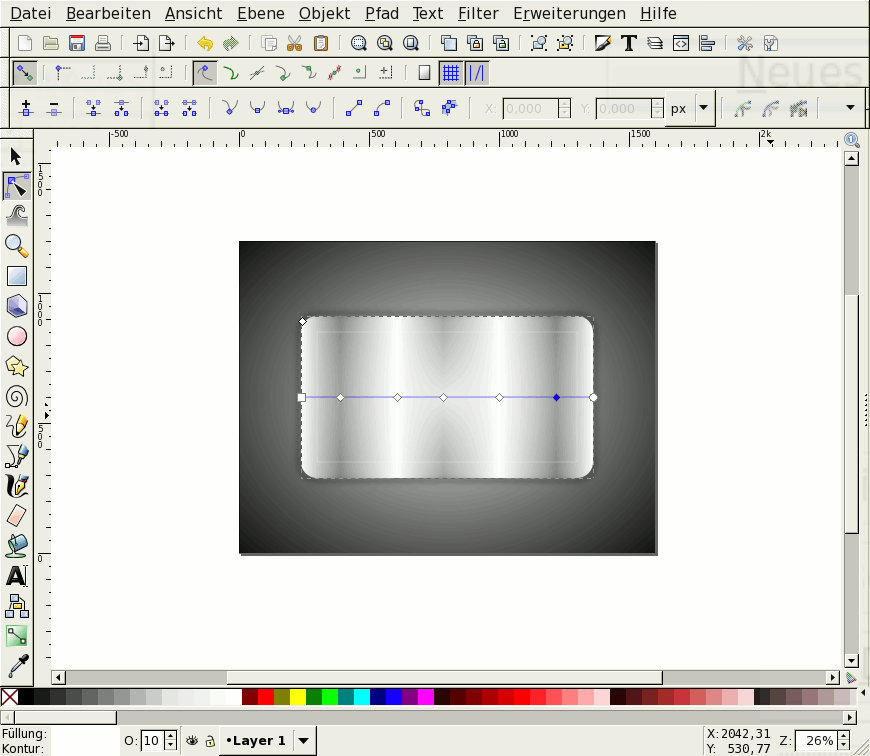Viewport: 870px width, 756px height.
Task: Click the Undo arrow icon
Action: point(205,43)
